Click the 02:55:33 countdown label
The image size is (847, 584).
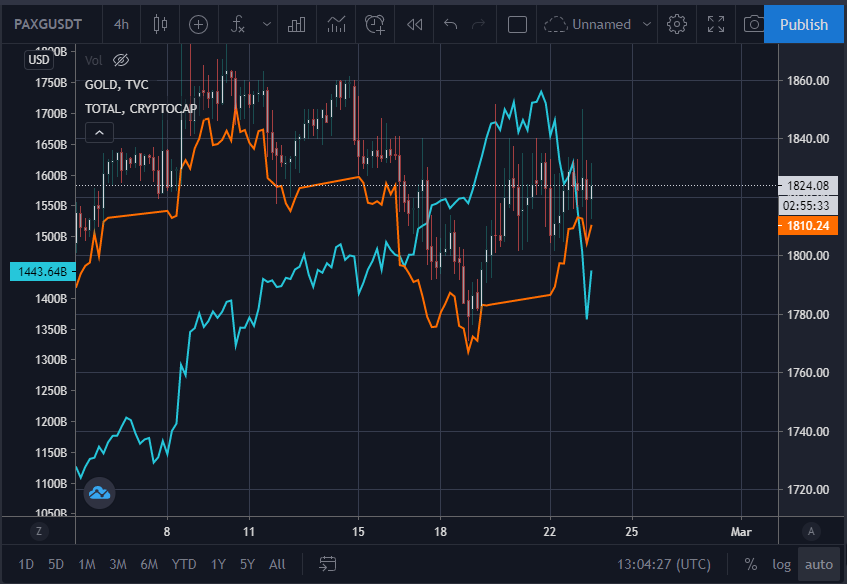[x=808, y=206]
